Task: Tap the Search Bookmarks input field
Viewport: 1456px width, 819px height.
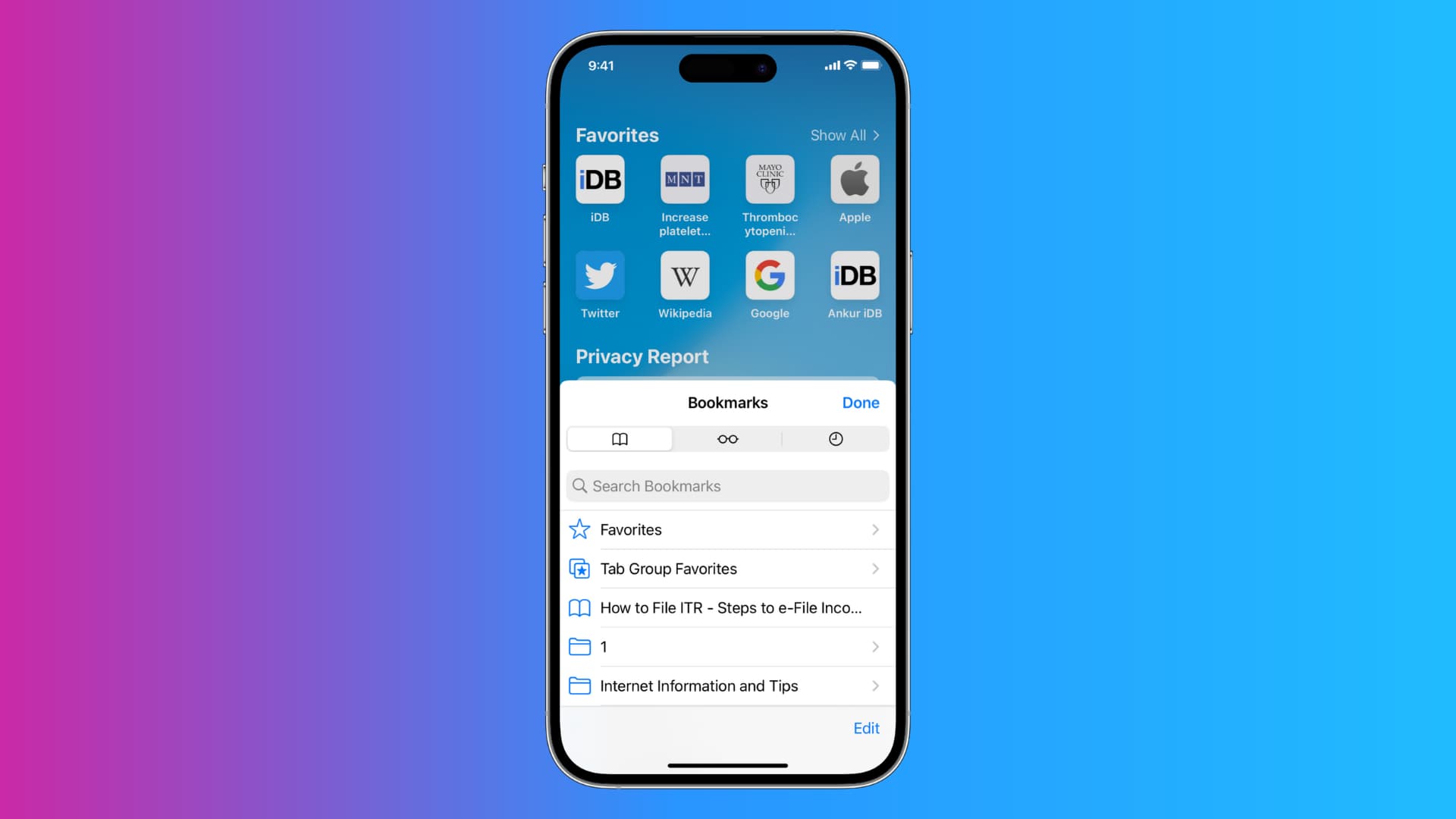Action: 727,485
